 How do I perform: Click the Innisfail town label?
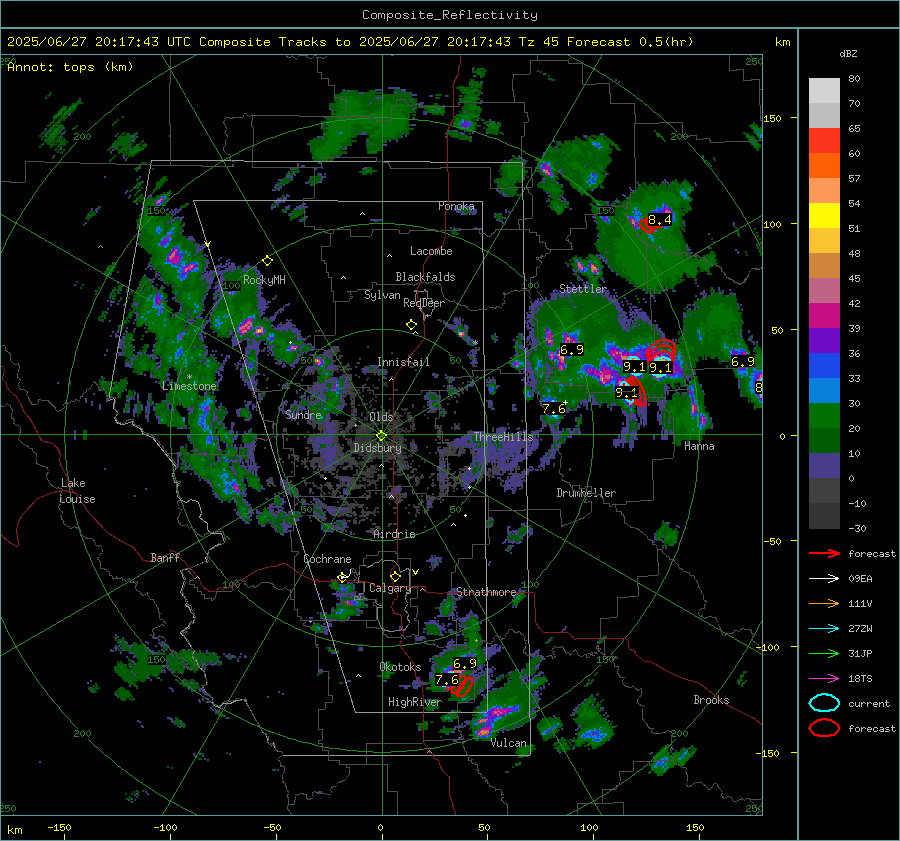point(403,362)
